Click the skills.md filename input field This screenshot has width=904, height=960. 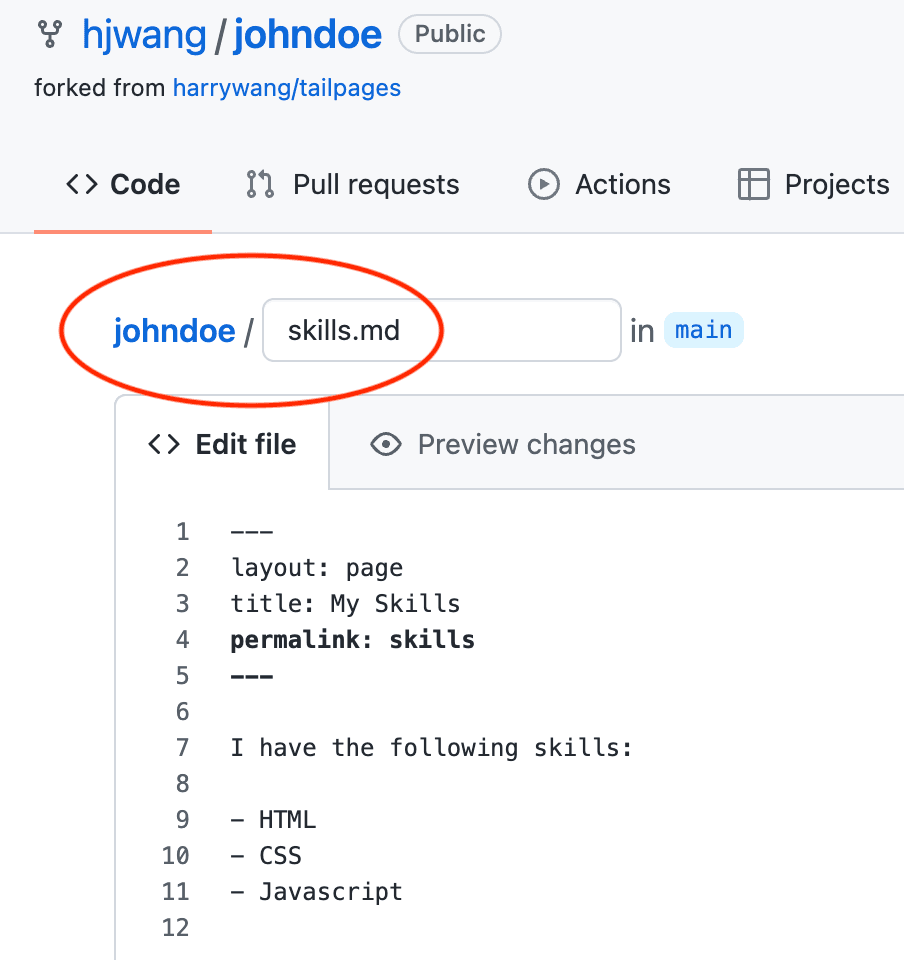(442, 331)
